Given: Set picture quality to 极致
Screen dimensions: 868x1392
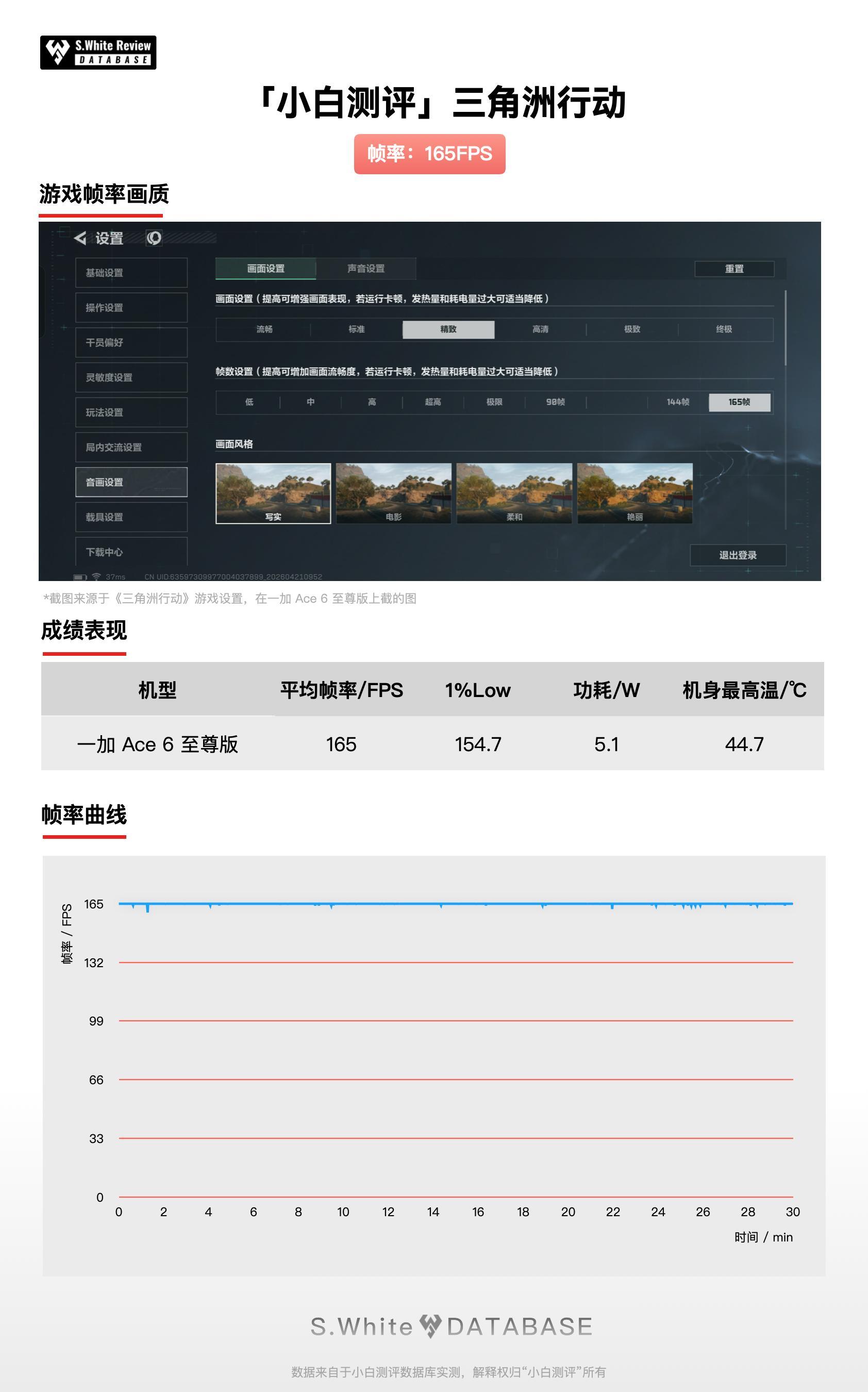Looking at the screenshot, I should 632,329.
